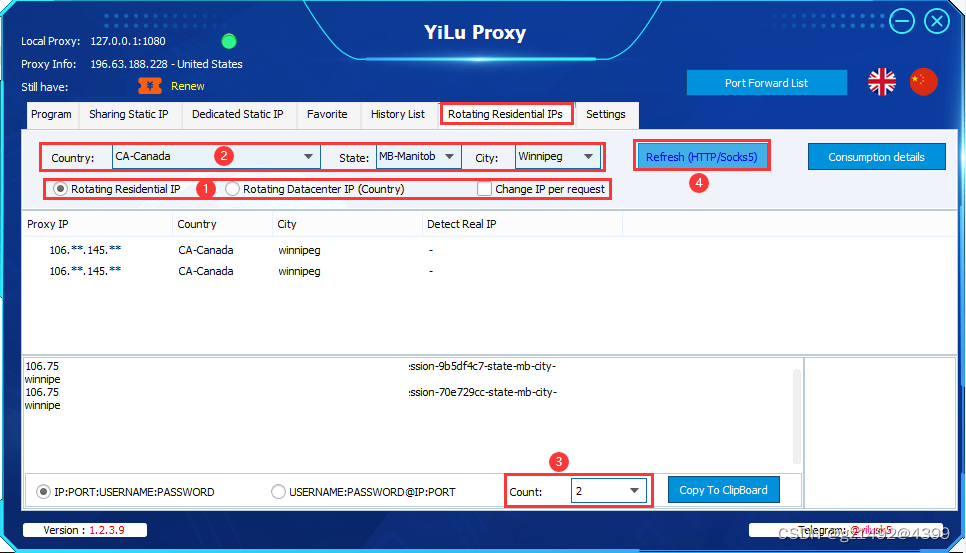Click the orange yen coupon icon
Viewport: 966px width, 553px height.
point(150,86)
